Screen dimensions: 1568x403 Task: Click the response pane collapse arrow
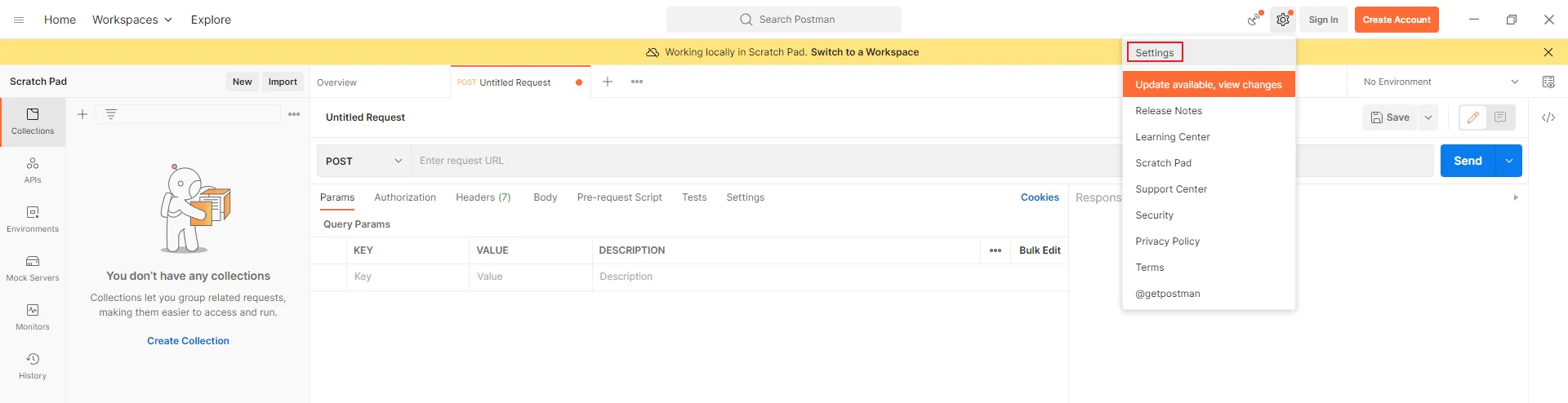tap(1516, 197)
